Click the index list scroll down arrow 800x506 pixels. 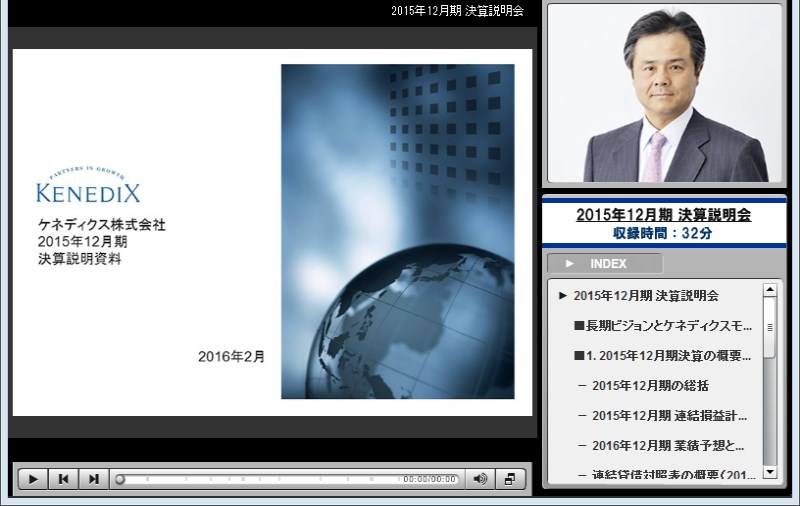770,472
